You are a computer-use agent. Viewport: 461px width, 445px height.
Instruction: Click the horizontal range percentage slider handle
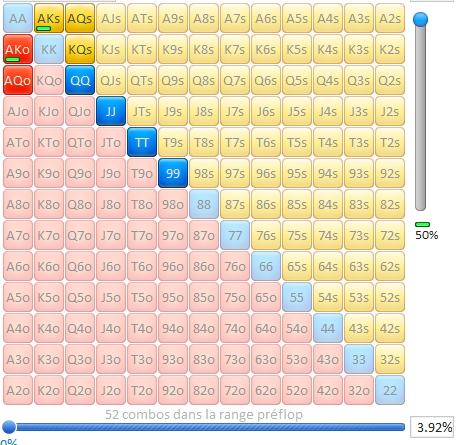click(x=9, y=427)
